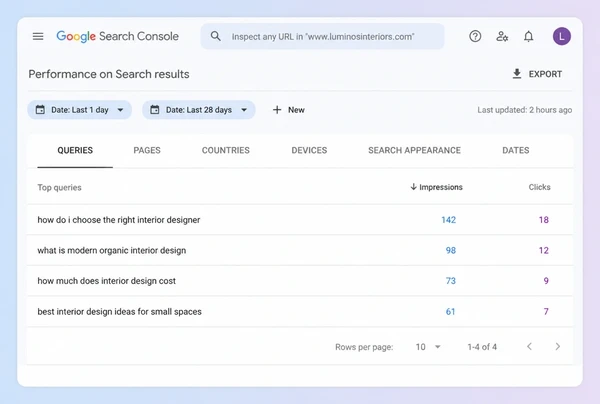Click the 'Rows per page:' label
The width and height of the screenshot is (600, 404).
pos(364,347)
